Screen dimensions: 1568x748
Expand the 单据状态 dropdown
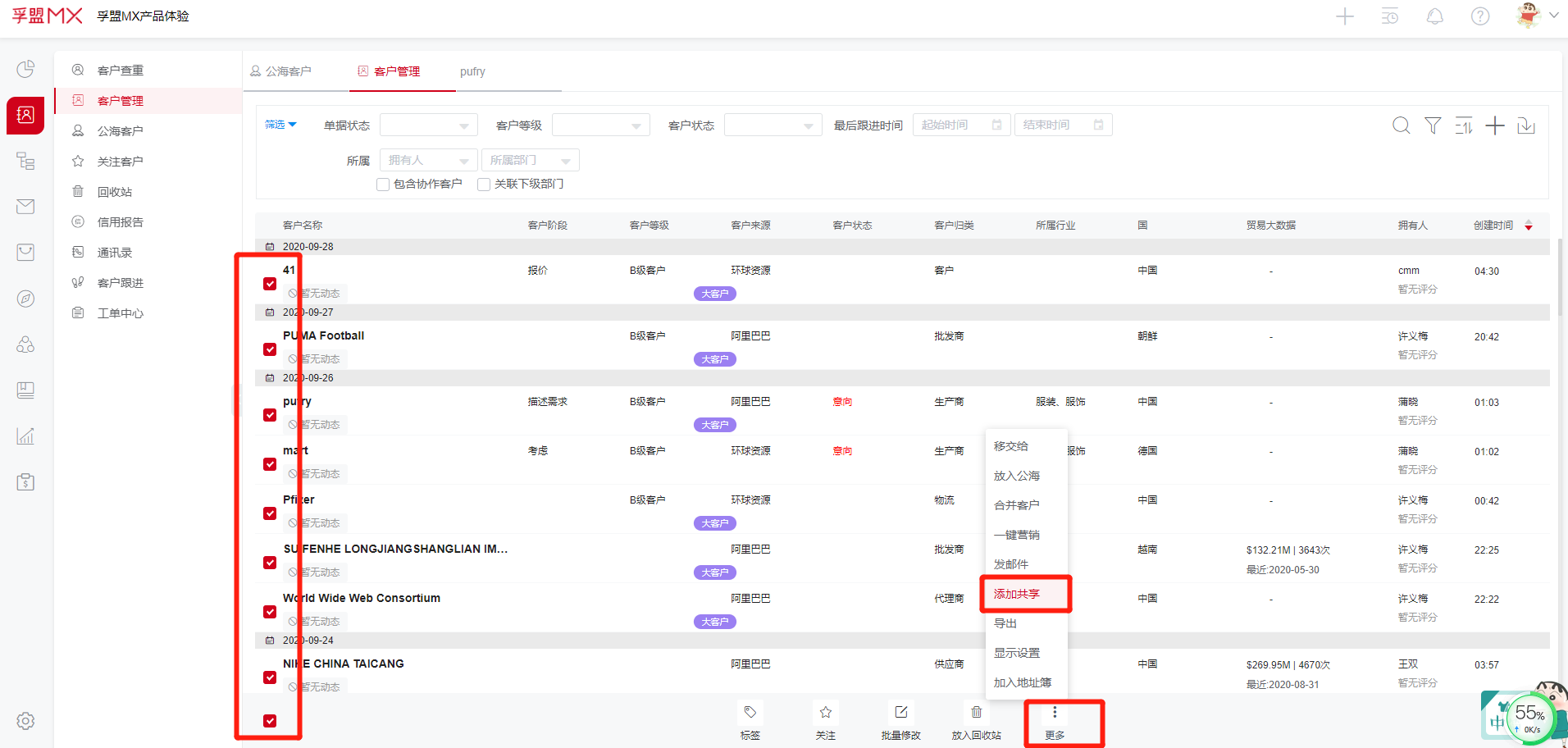click(x=428, y=125)
